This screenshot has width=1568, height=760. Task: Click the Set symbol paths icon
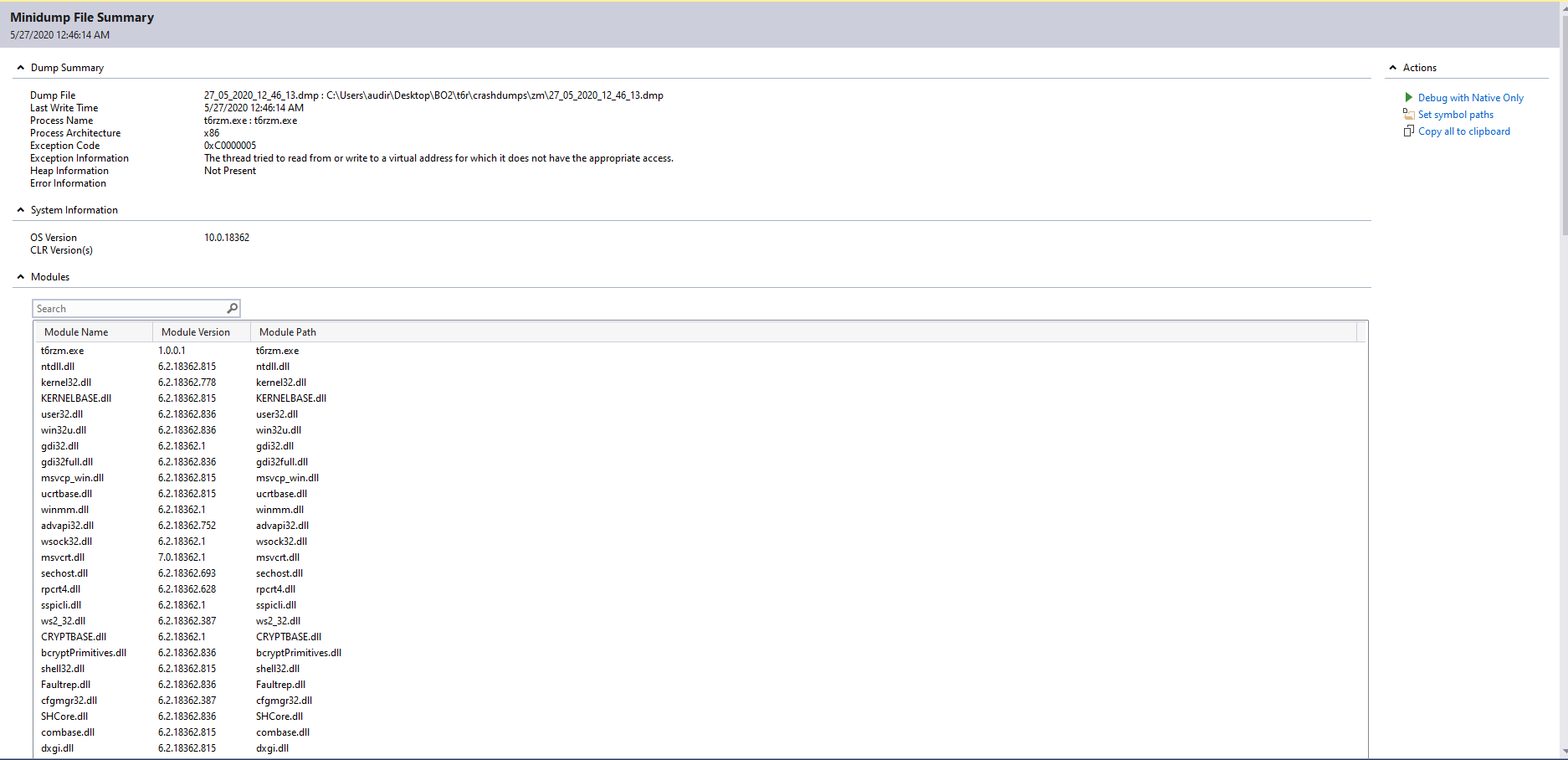click(x=1408, y=115)
